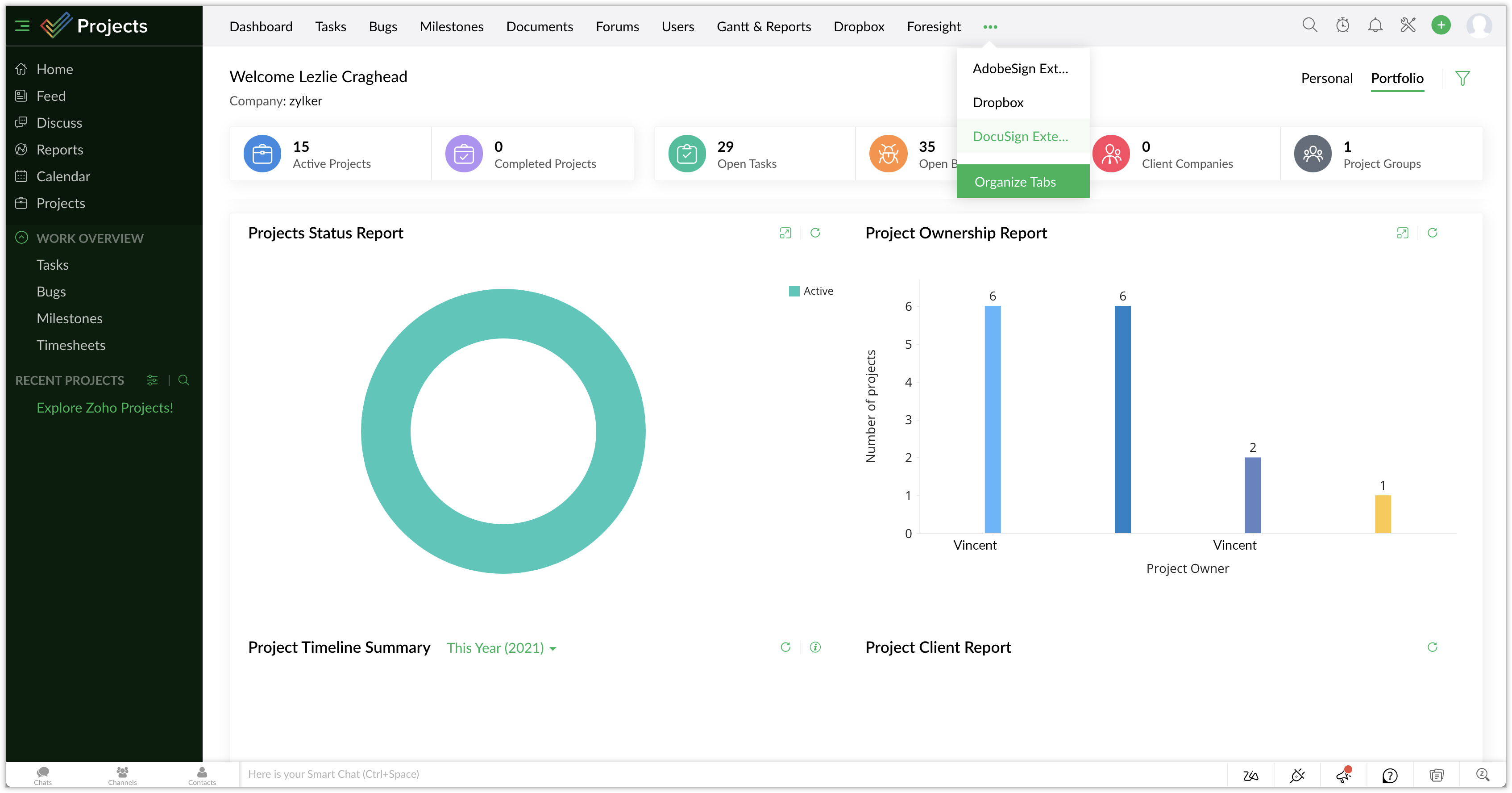1512x793 pixels.
Task: Open Zia assistant icon in bottom bar
Action: click(x=1250, y=776)
